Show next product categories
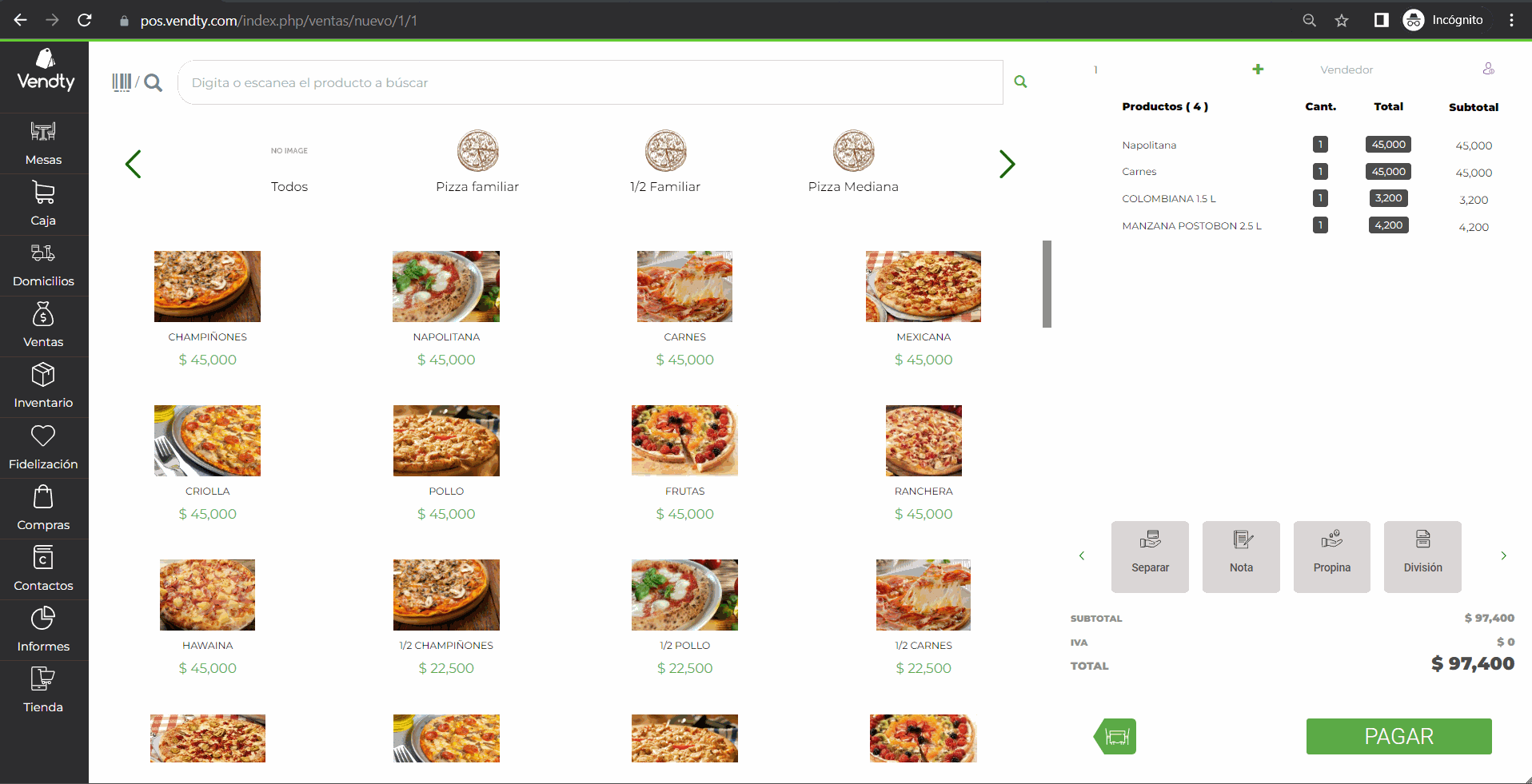The height and width of the screenshot is (784, 1532). (x=1007, y=165)
